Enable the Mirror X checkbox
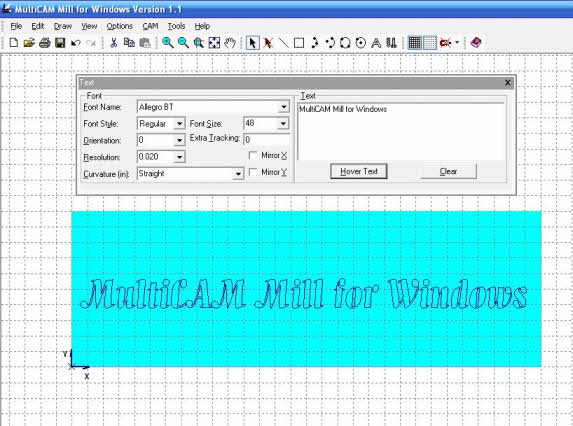The height and width of the screenshot is (426, 573). 253,155
